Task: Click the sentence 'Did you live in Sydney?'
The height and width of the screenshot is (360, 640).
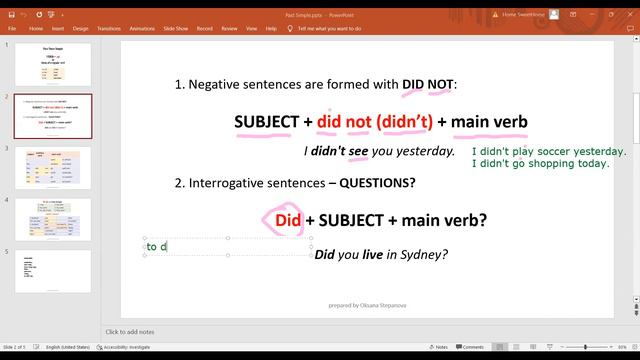Action: click(381, 255)
